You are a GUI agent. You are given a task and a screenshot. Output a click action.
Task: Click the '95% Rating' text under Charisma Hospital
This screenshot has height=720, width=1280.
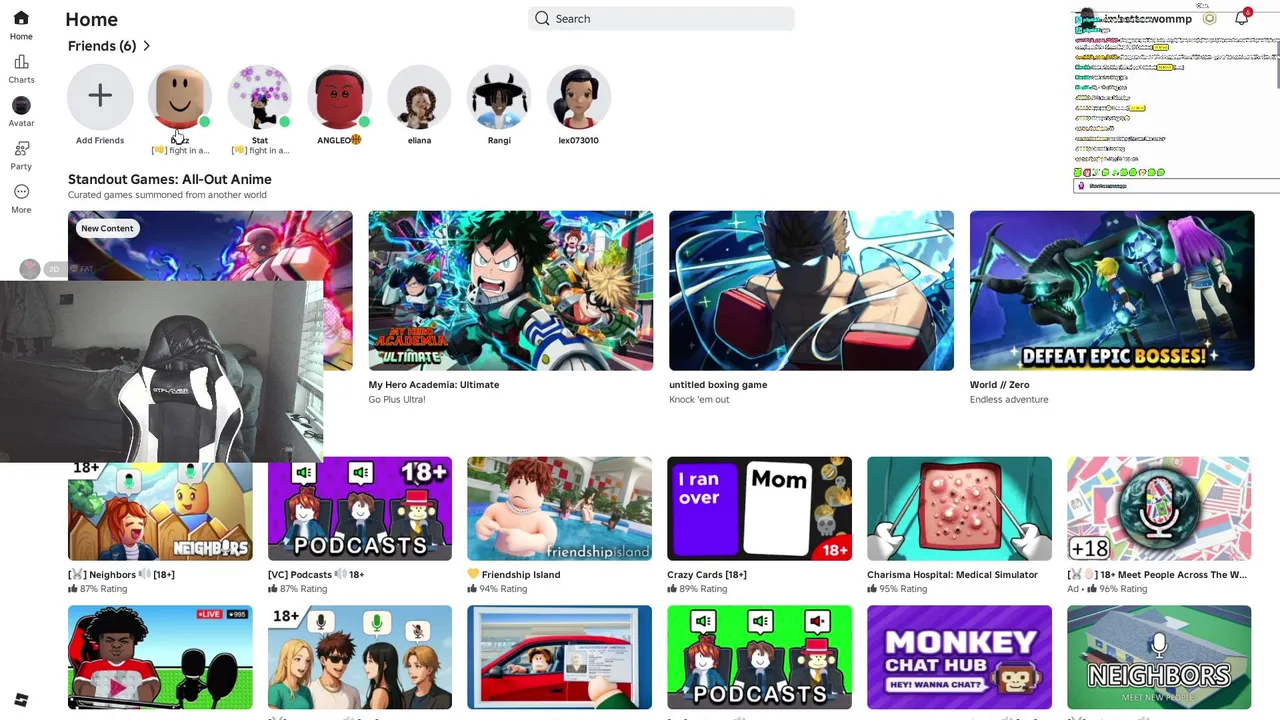pyautogui.click(x=903, y=589)
